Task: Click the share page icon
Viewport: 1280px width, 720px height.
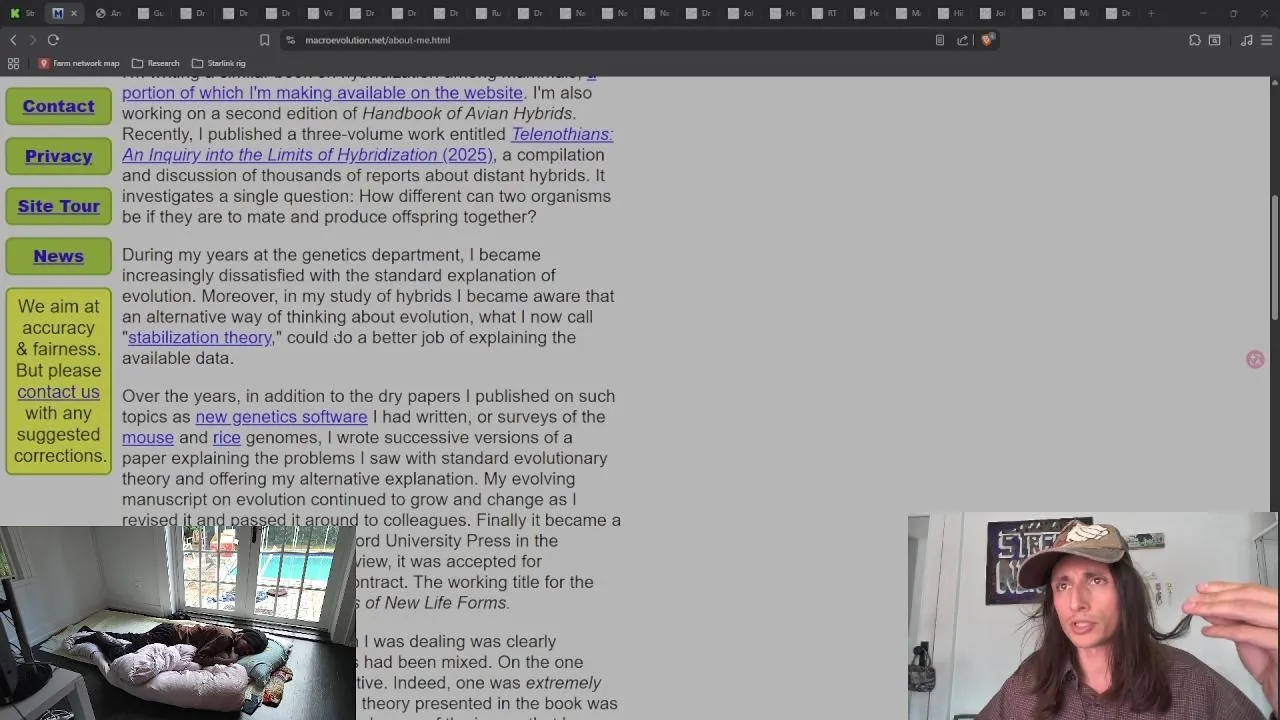Action: tap(962, 40)
